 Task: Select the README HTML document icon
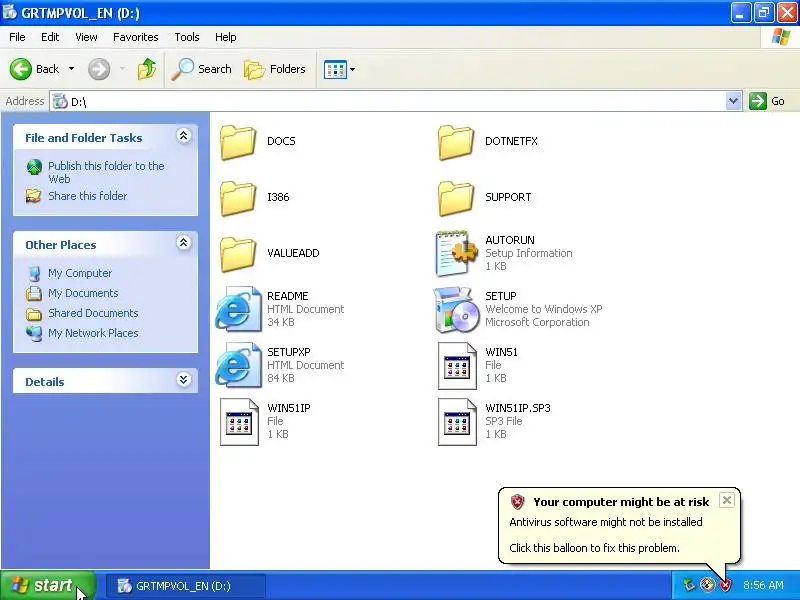[238, 309]
